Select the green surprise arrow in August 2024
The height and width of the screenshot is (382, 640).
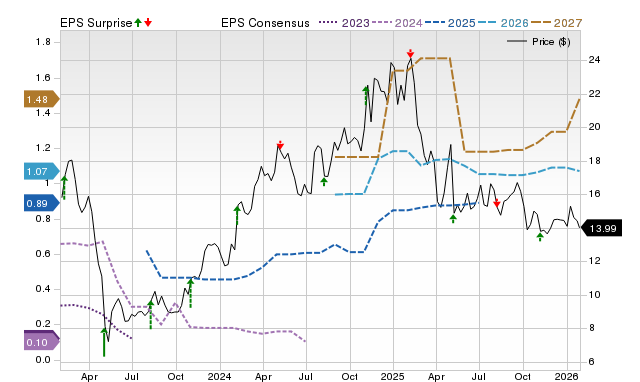tap(324, 182)
